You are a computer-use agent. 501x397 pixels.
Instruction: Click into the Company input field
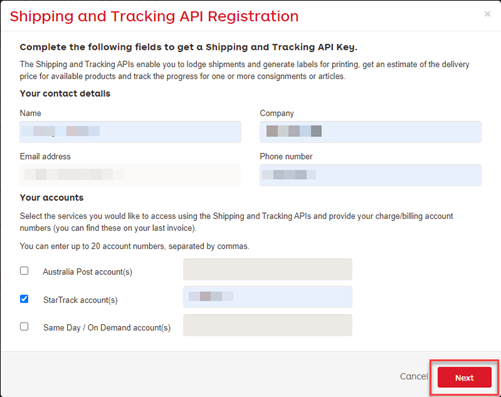(370, 132)
